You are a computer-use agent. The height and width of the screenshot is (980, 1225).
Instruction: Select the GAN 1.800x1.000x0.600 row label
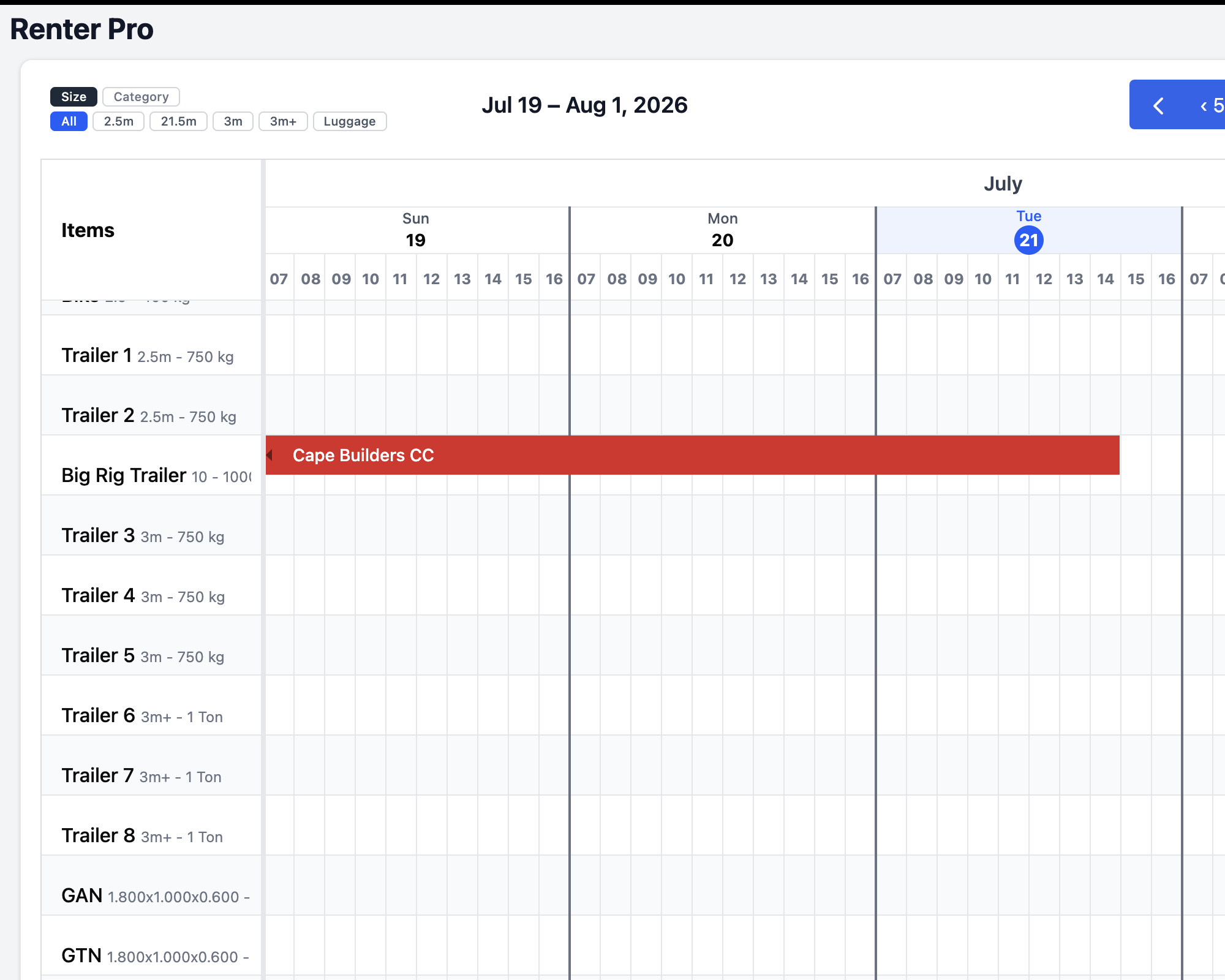151,885
